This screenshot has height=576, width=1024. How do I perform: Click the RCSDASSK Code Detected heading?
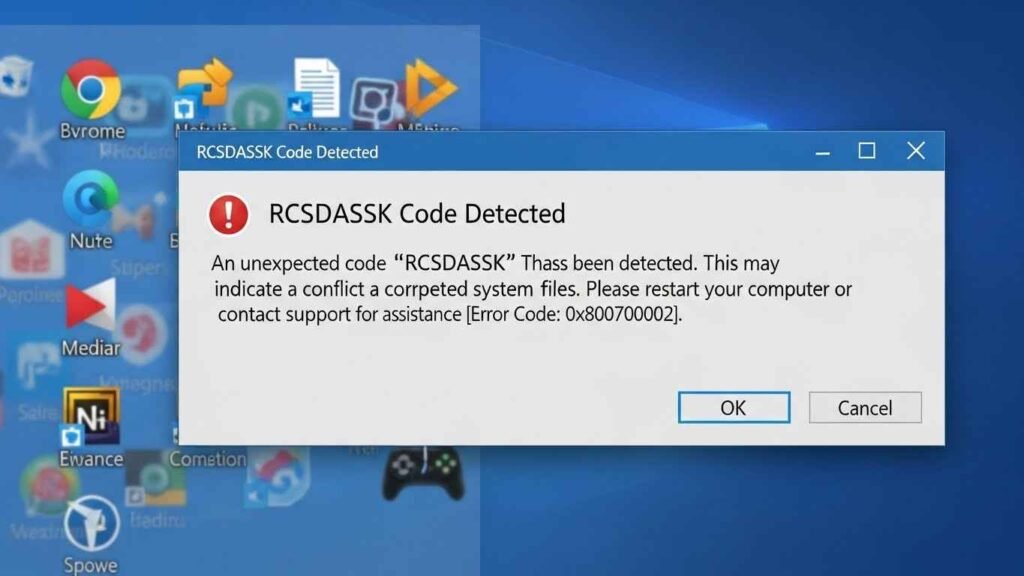pyautogui.click(x=417, y=214)
